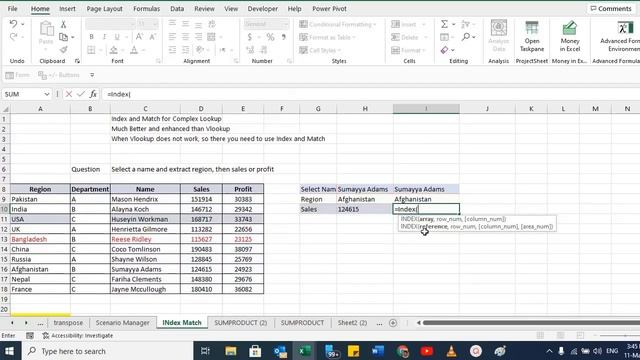Add a new sheet with plus button
Image resolution: width=640 pixels, height=360 pixels.
[x=393, y=323]
